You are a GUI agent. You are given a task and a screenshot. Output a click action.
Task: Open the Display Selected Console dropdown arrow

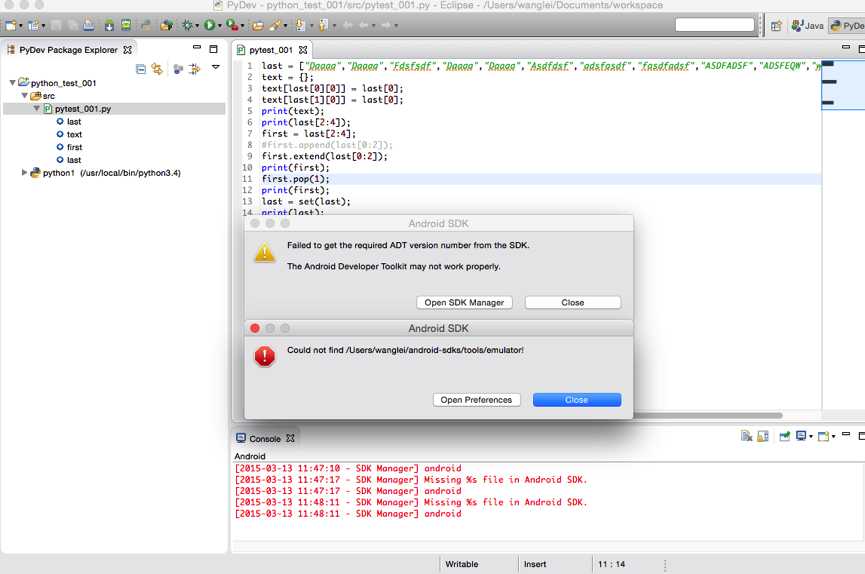click(x=810, y=437)
